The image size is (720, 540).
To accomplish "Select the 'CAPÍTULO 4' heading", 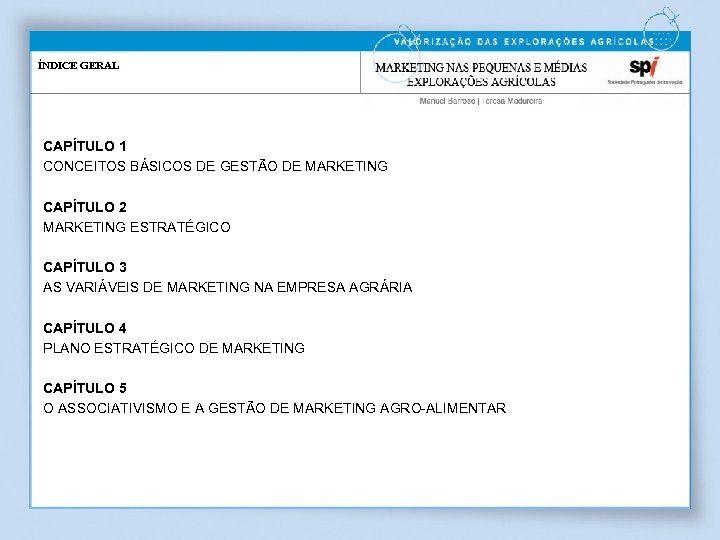I will (85, 328).
